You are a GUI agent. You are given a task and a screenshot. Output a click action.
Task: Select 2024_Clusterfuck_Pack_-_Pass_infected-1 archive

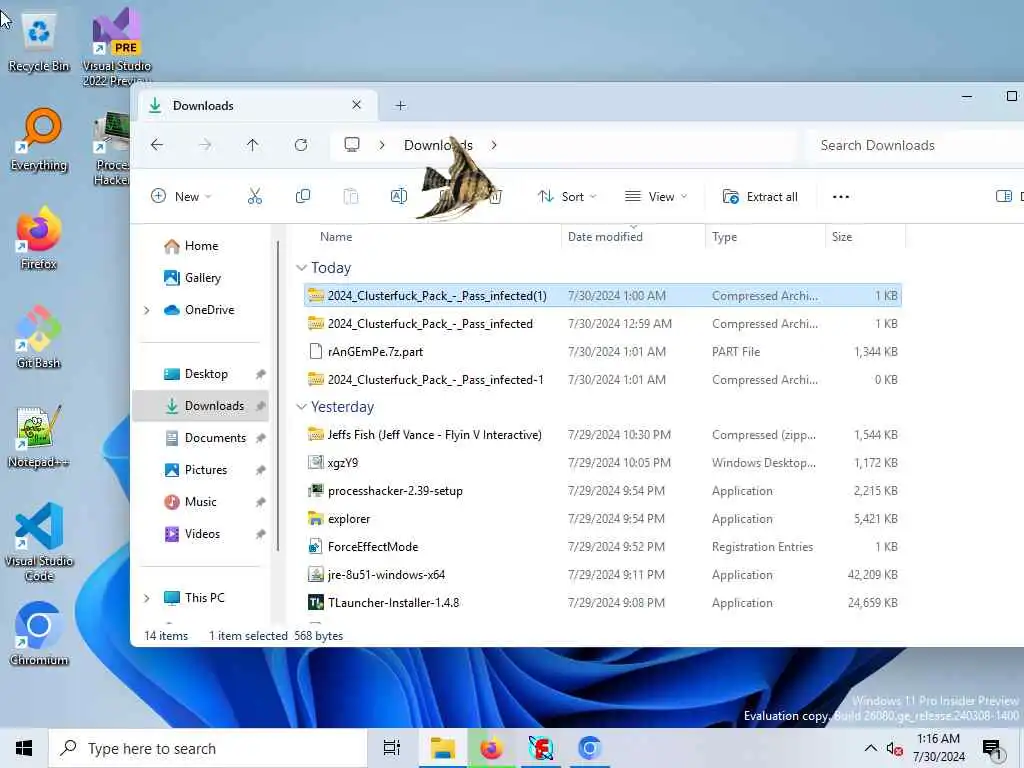click(602, 380)
